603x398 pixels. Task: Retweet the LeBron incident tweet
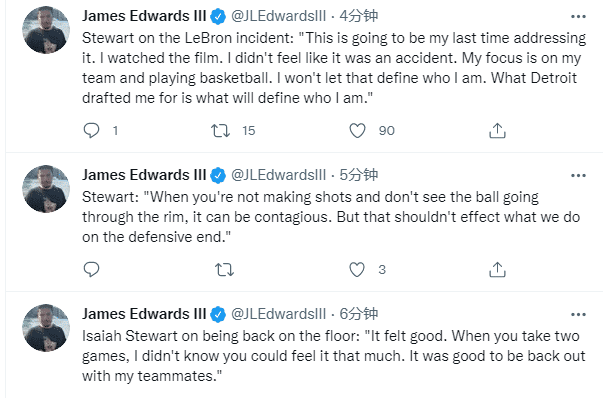pos(221,131)
